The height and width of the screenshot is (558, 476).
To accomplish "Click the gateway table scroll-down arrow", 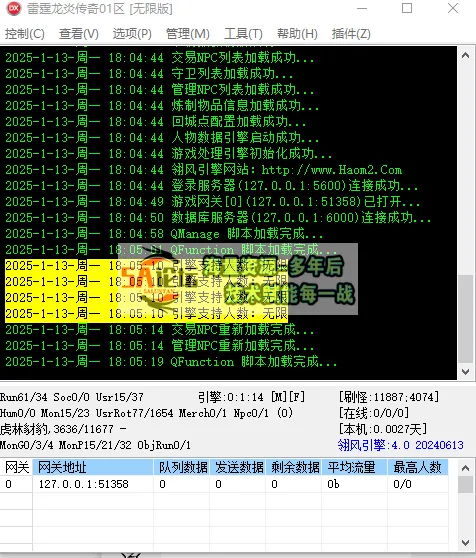I will [465, 543].
